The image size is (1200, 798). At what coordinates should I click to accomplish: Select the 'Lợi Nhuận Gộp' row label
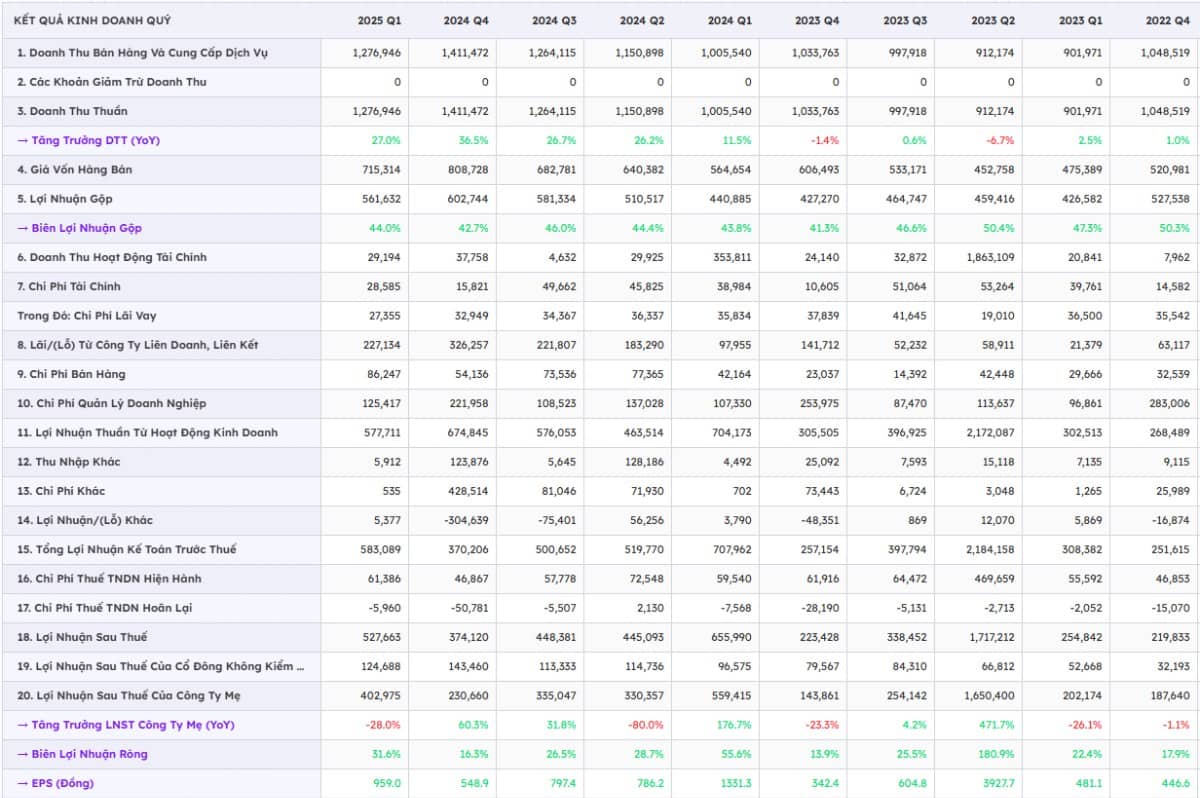tap(62, 199)
